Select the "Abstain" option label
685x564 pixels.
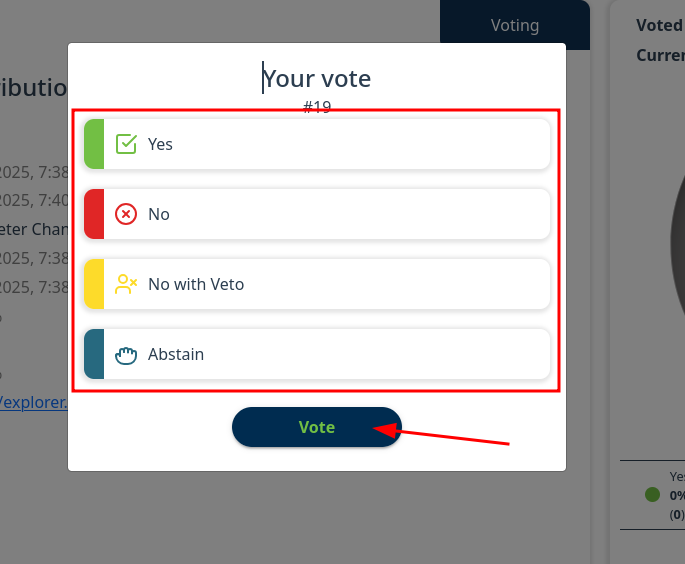point(176,354)
